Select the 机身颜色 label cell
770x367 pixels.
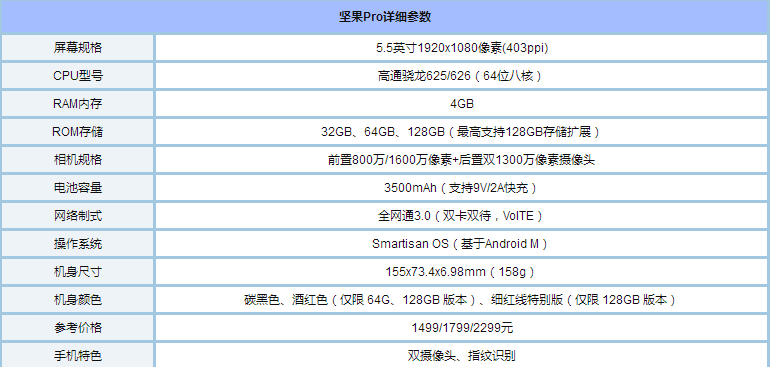78,300
